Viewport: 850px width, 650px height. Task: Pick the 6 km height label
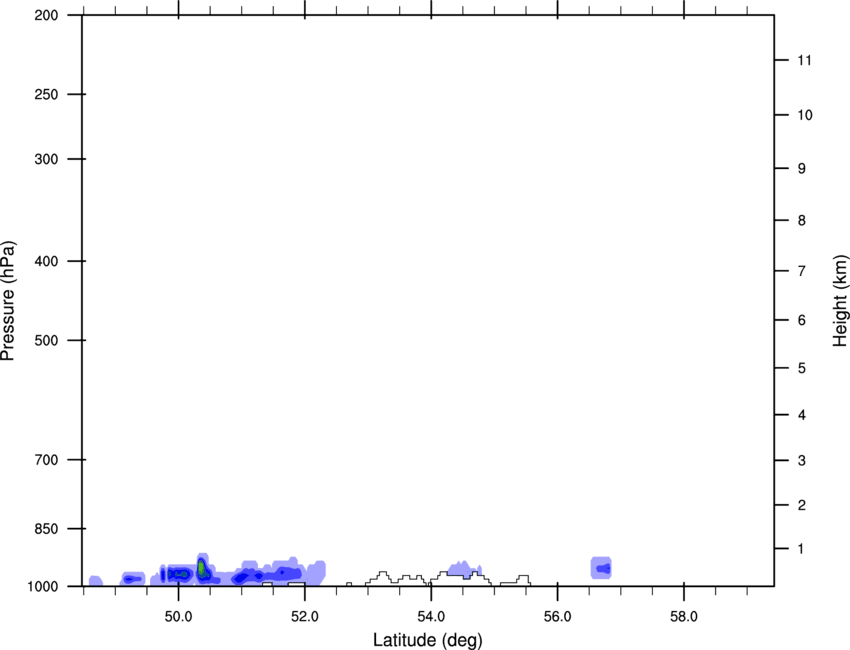[802, 320]
